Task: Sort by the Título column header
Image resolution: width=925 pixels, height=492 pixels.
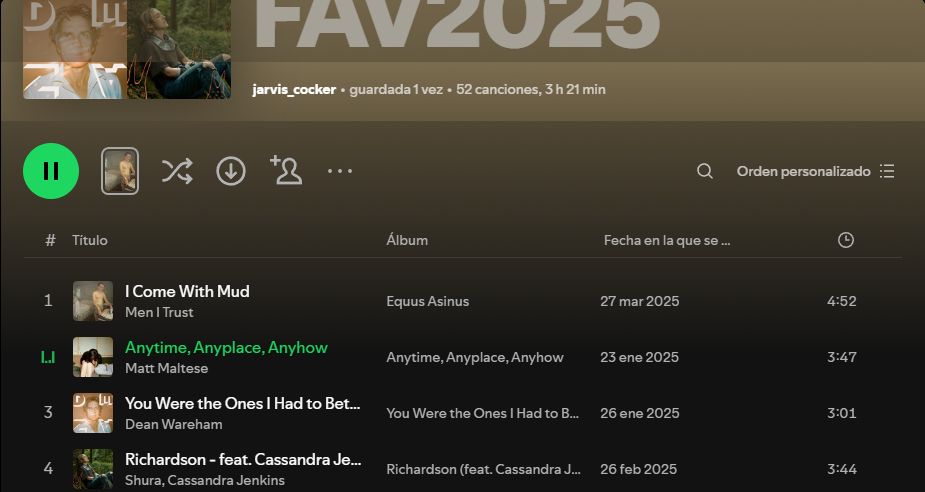Action: pos(90,240)
